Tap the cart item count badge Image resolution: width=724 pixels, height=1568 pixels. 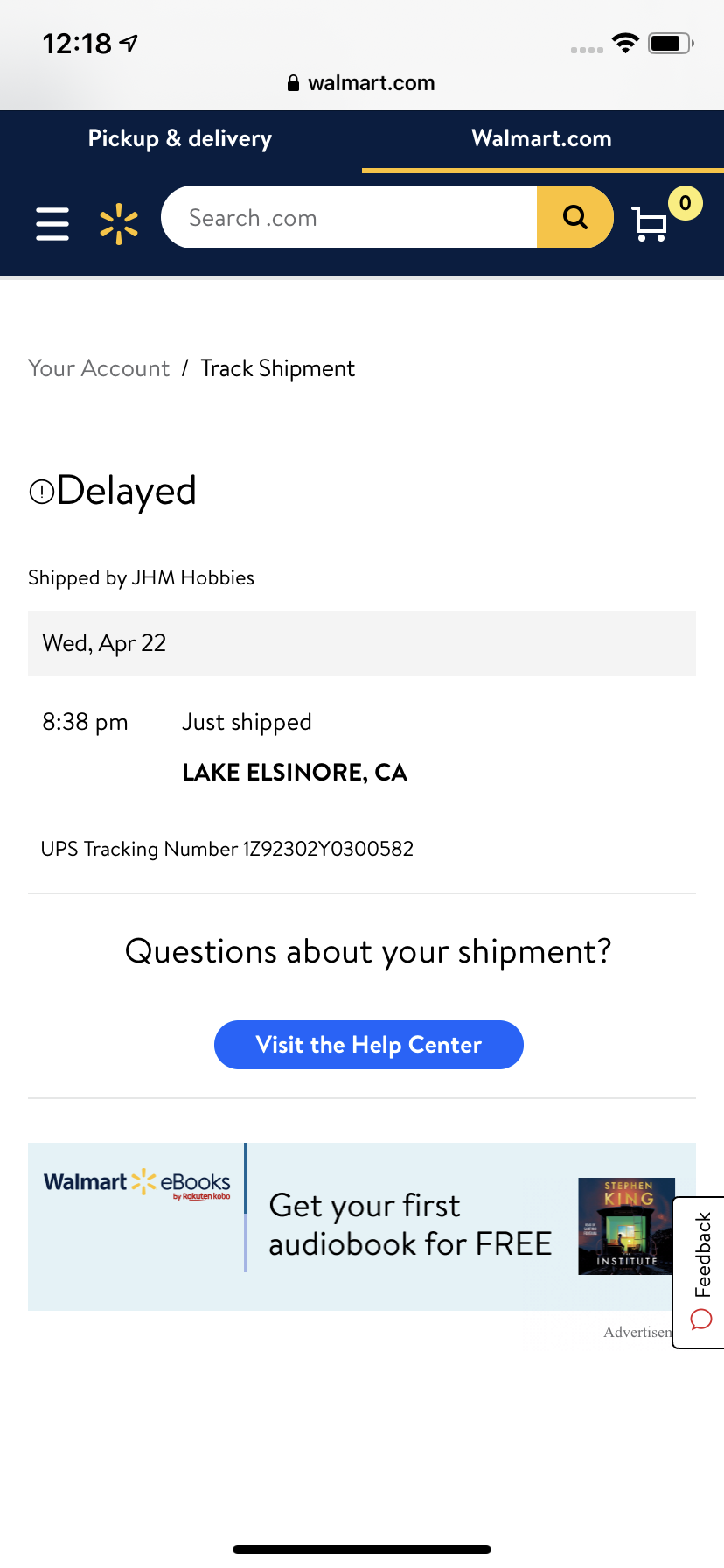[685, 203]
